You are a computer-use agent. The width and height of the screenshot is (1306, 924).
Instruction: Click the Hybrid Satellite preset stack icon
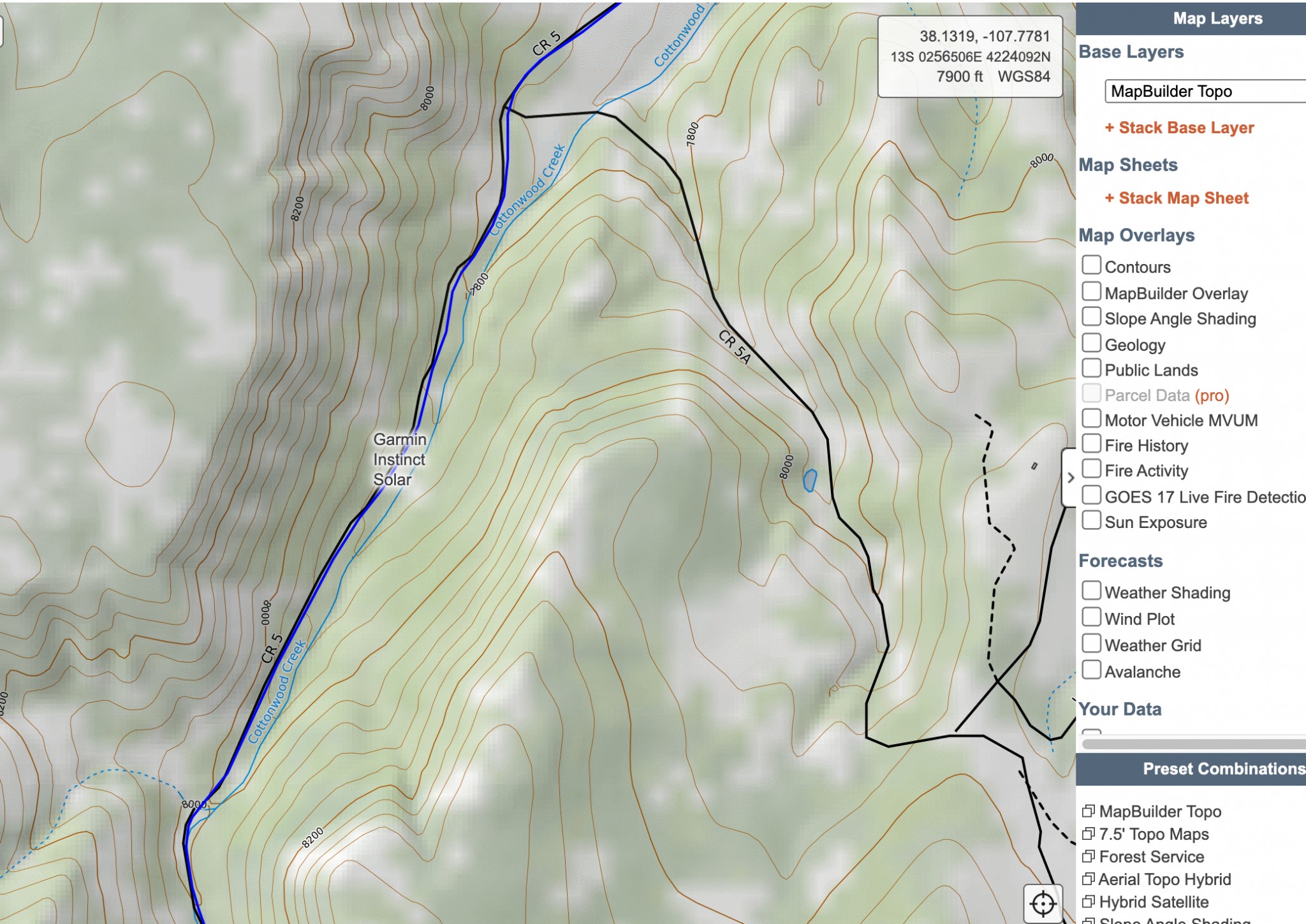tap(1088, 902)
